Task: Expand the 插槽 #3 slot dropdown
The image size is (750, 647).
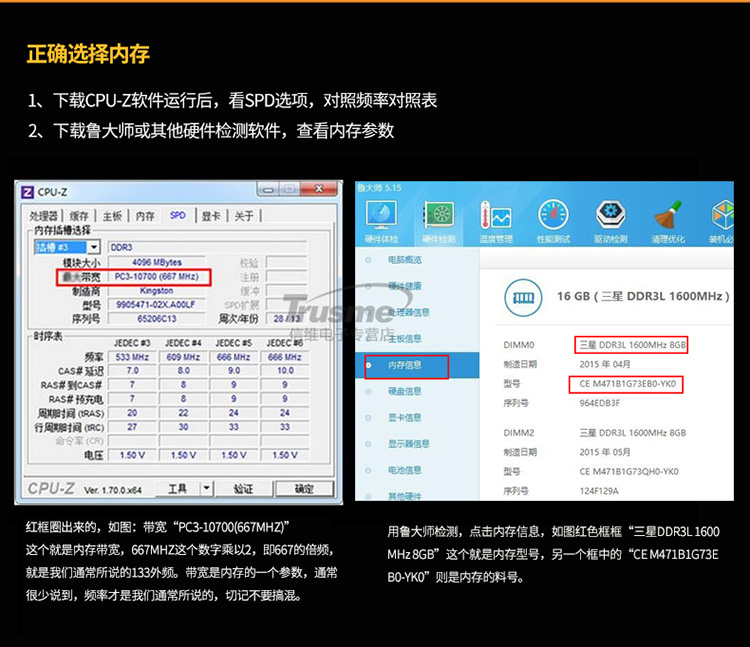Action: click(x=94, y=247)
